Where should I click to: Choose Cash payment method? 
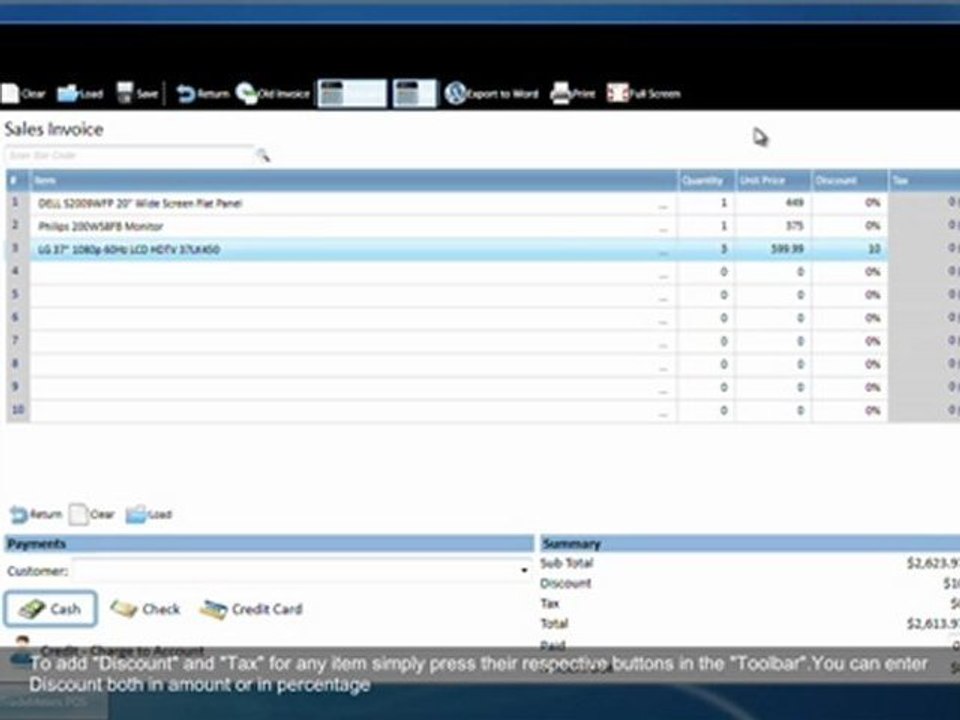50,609
